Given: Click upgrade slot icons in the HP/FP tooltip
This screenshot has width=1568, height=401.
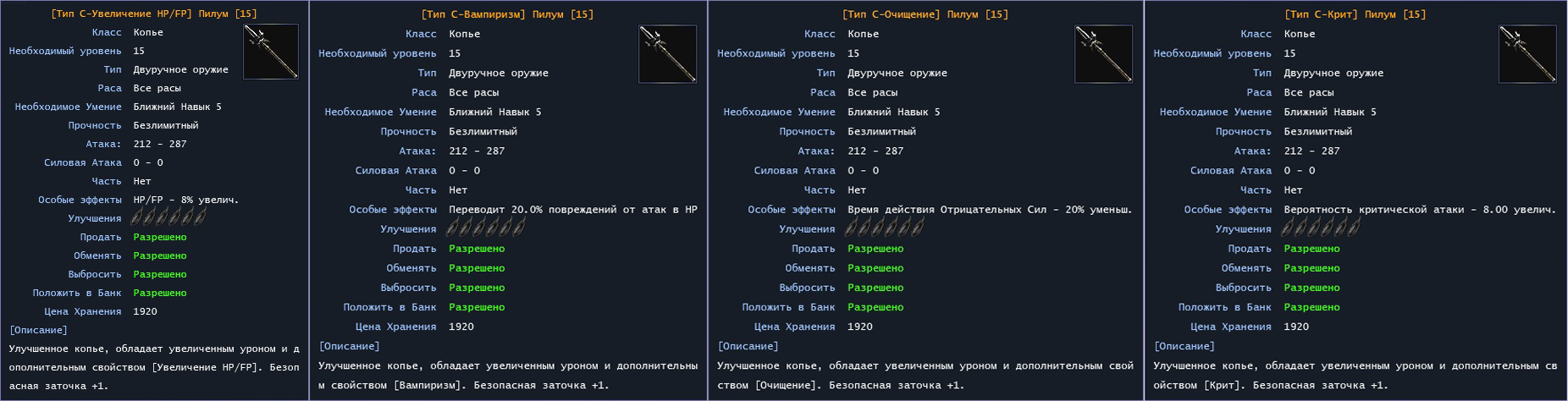Looking at the screenshot, I should point(169,217).
